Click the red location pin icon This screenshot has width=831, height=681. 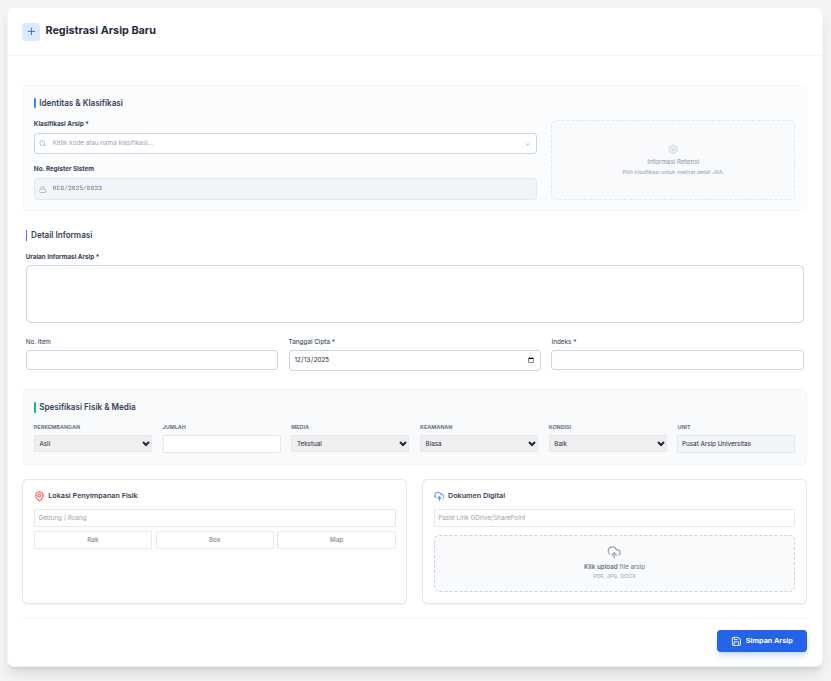(x=39, y=496)
